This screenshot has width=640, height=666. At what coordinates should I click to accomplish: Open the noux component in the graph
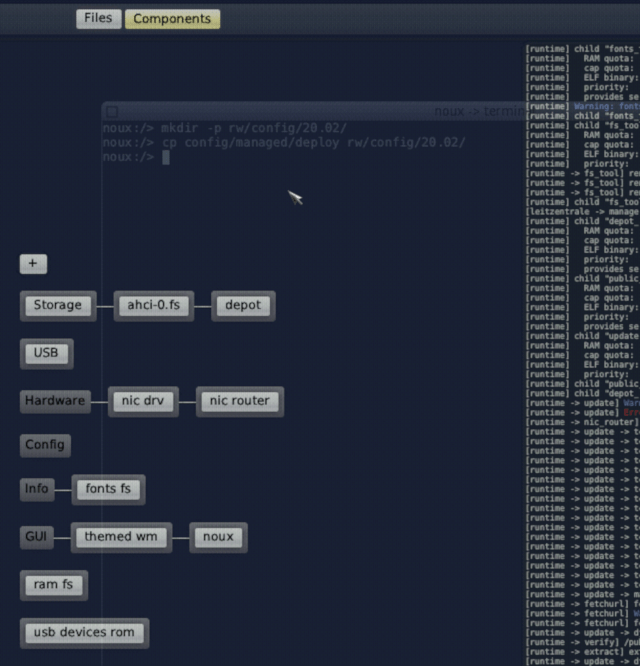point(218,537)
